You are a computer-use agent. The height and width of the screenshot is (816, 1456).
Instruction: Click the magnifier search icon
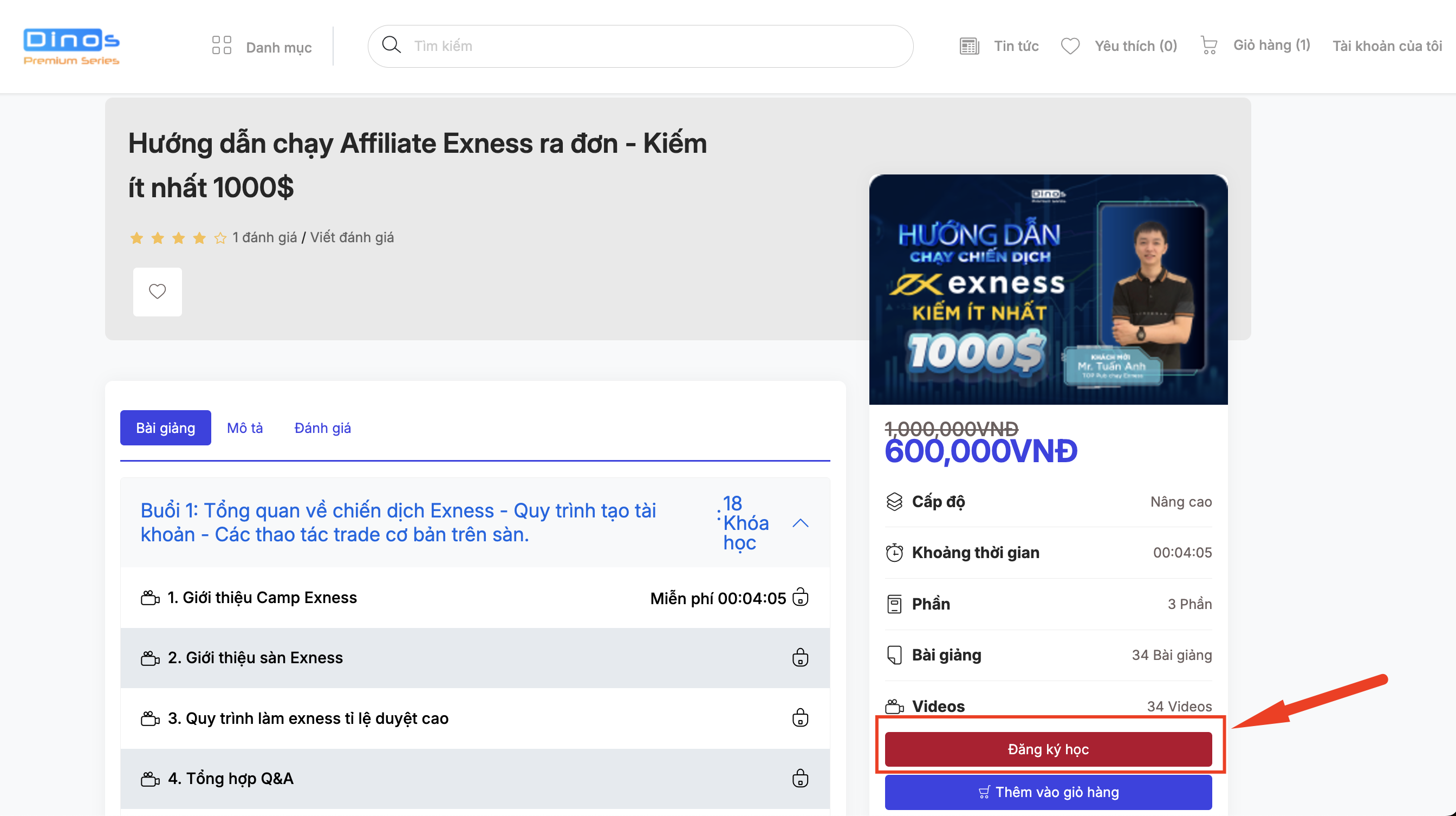click(391, 44)
